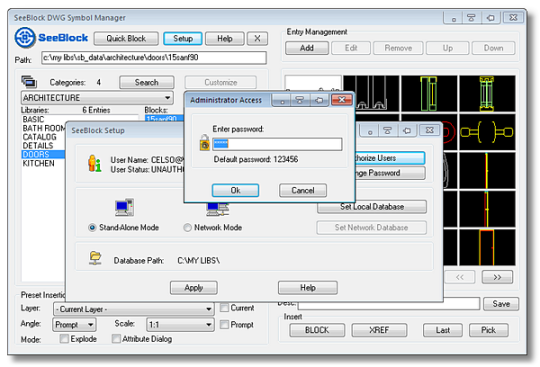
Task: Click the Path text field
Action: [x=154, y=57]
